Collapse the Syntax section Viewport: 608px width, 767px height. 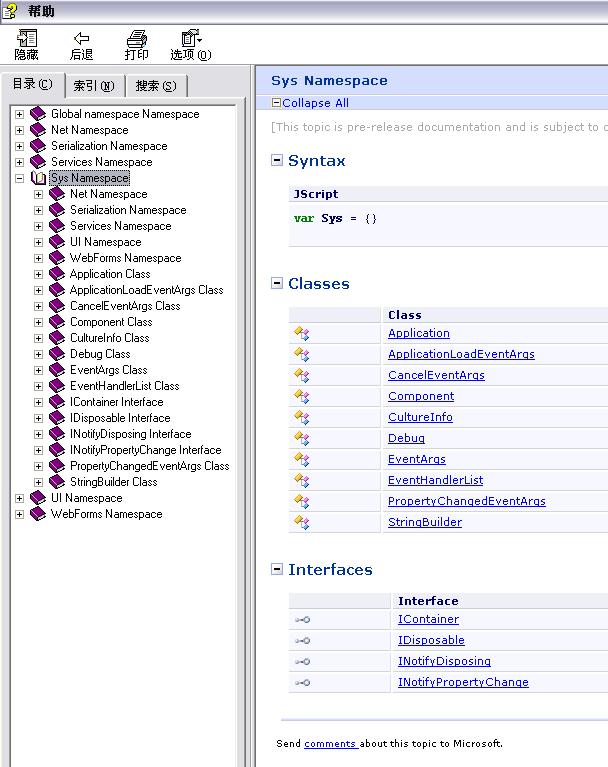point(277,160)
